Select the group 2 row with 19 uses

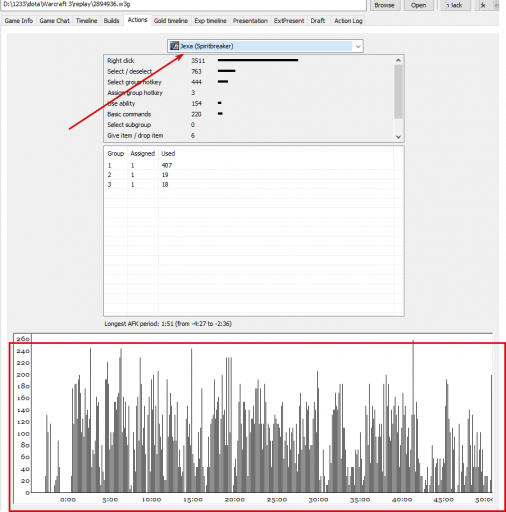tap(249, 175)
